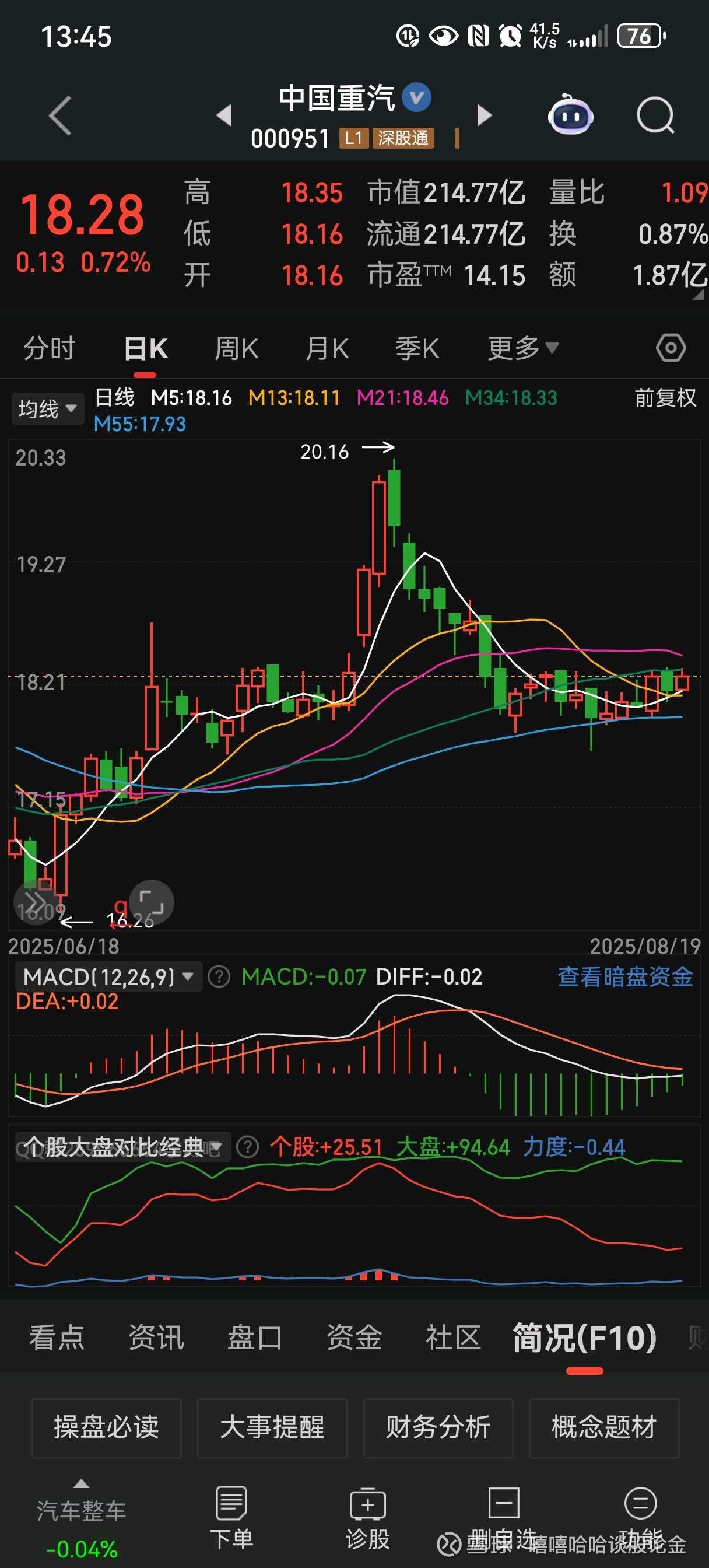Viewport: 709px width, 1568px height.
Task: Open the 看点 tab
Action: (57, 1338)
